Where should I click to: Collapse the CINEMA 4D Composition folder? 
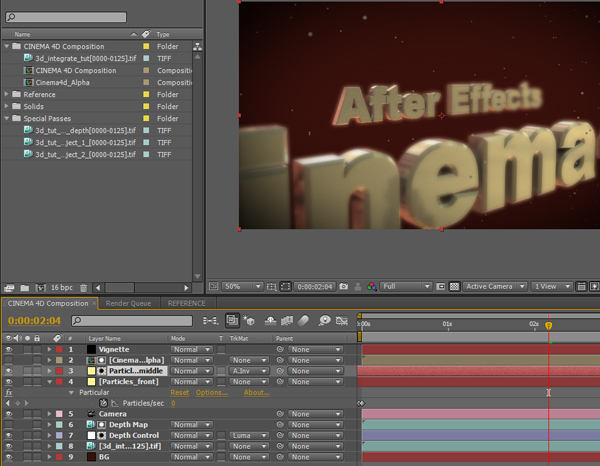click(7, 46)
